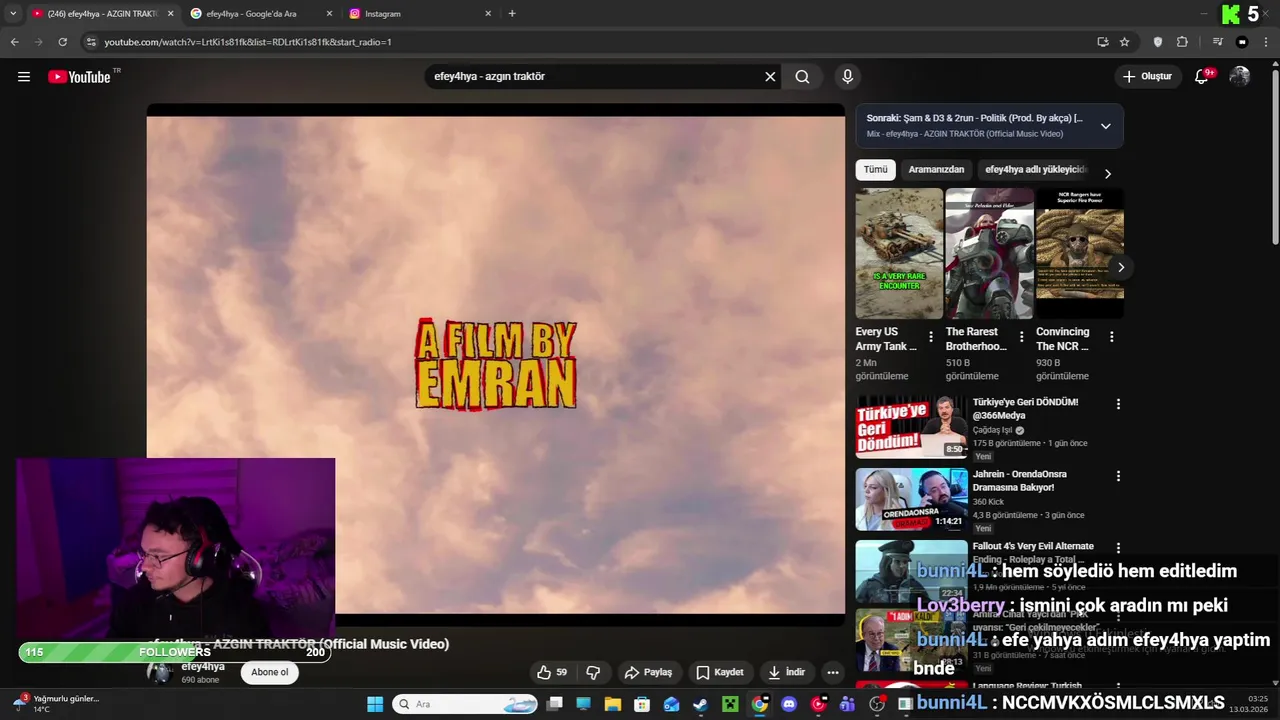Select the Aramanızdan filter chip

click(936, 170)
